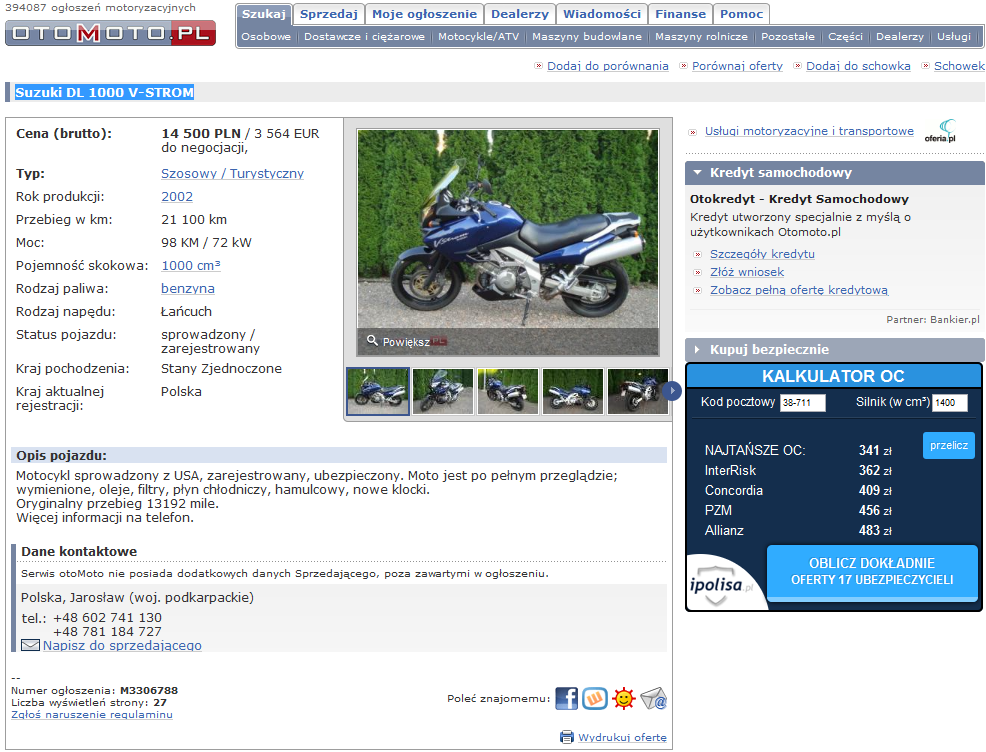Viewport: 986px width, 752px height.
Task: Collapse the Kredyt samochodowy section
Action: point(697,173)
